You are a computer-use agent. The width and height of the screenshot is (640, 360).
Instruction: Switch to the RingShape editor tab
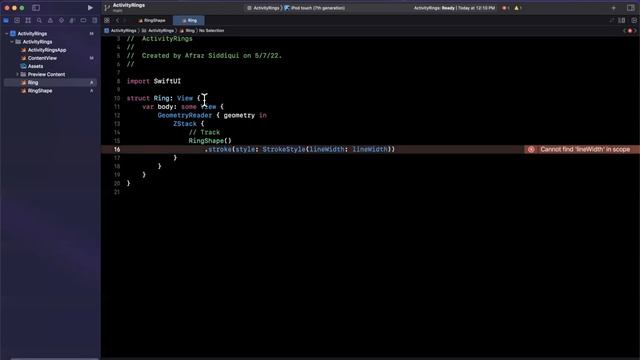tap(152, 20)
